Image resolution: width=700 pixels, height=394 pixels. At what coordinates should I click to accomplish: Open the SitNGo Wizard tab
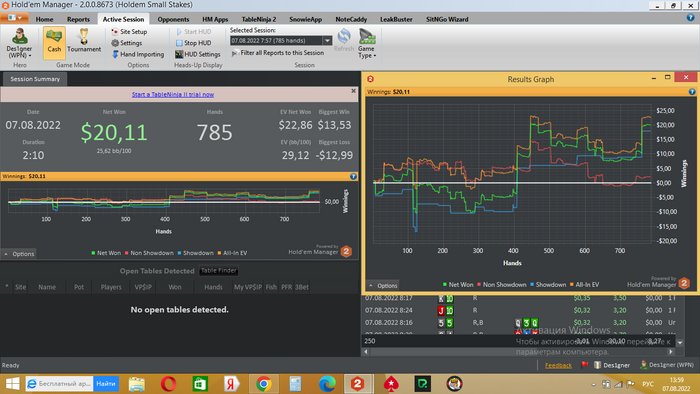click(x=447, y=19)
